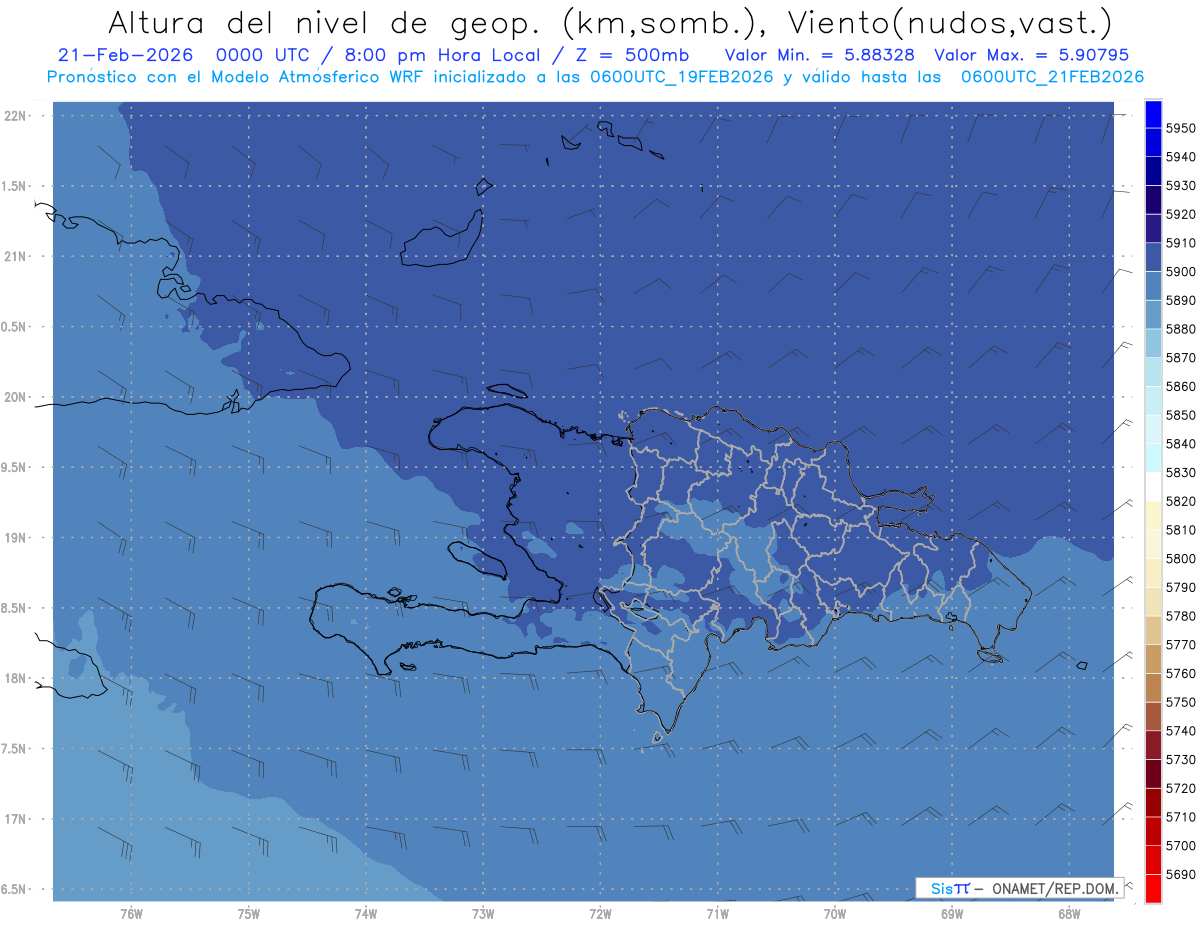Pick the color bar swatch between 5880 and 5890
This screenshot has height=927, width=1200.
[1153, 315]
